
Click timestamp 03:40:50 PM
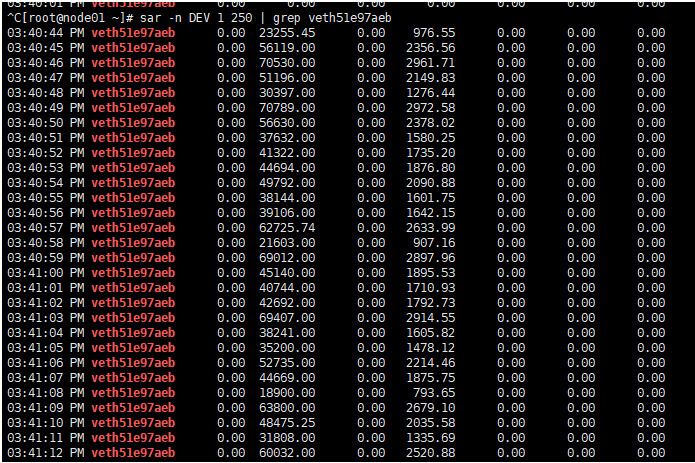tap(46, 123)
